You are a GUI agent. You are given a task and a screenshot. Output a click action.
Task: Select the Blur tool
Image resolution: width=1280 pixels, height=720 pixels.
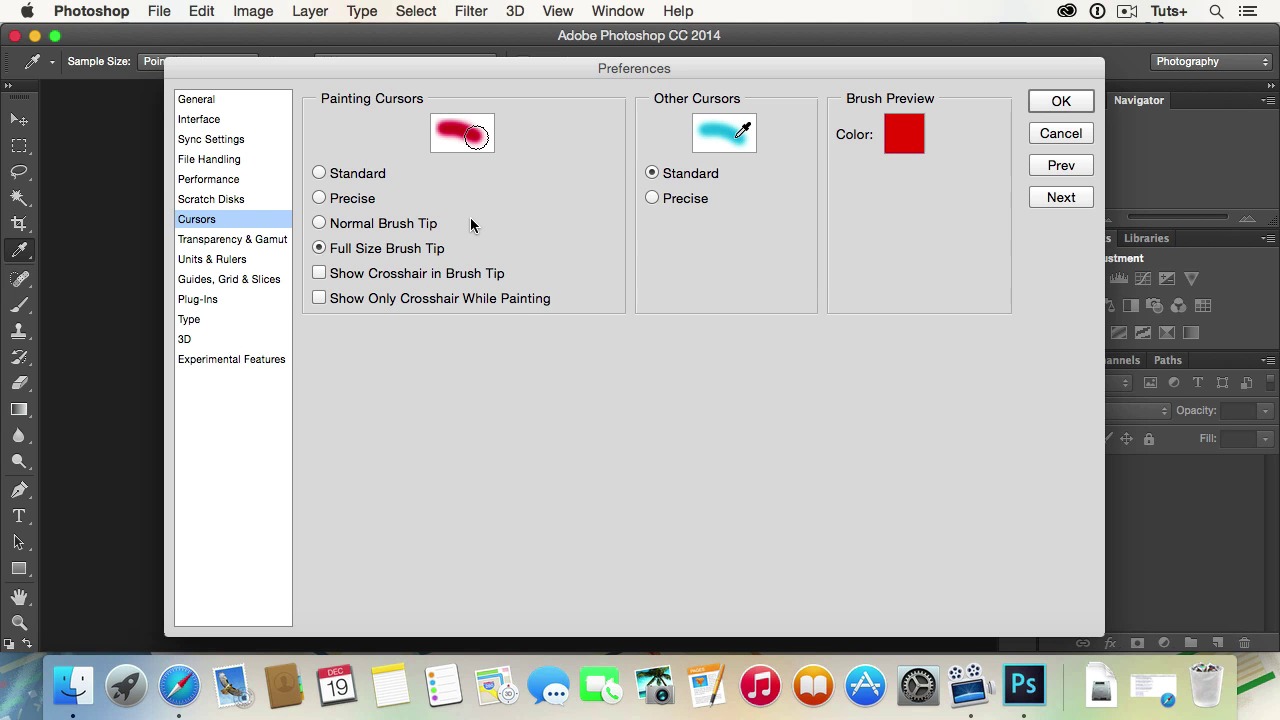click(x=19, y=436)
